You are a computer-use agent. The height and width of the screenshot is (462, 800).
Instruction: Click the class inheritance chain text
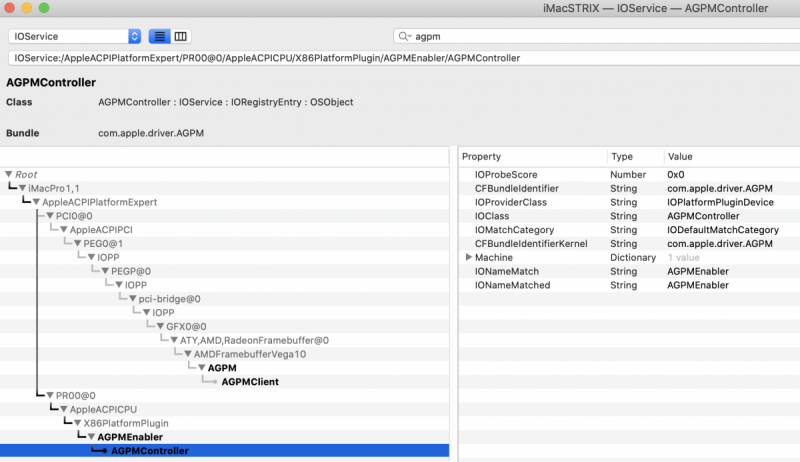226,102
